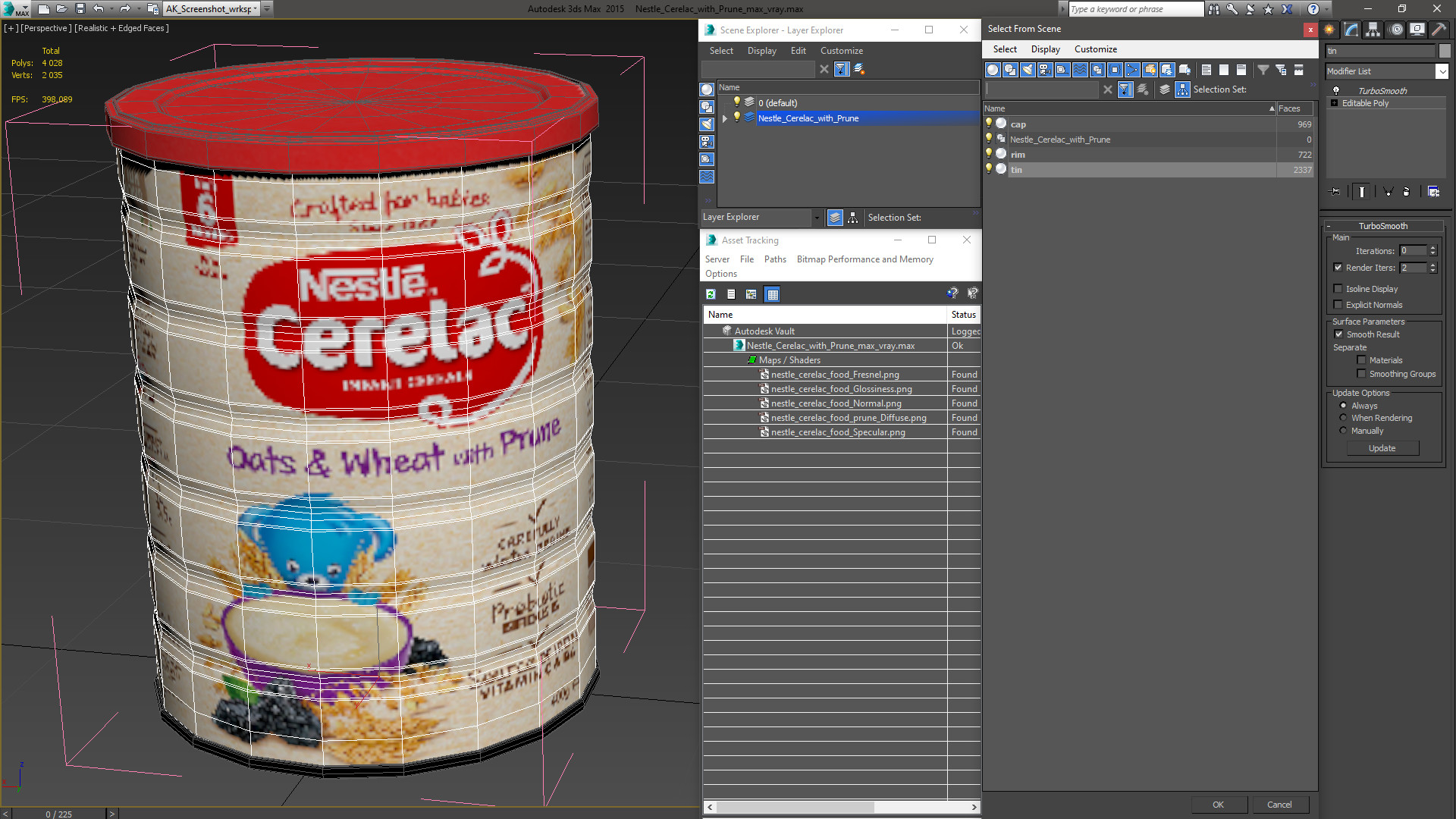
Task: Open Edit menu in Scene Explorer
Action: (799, 51)
